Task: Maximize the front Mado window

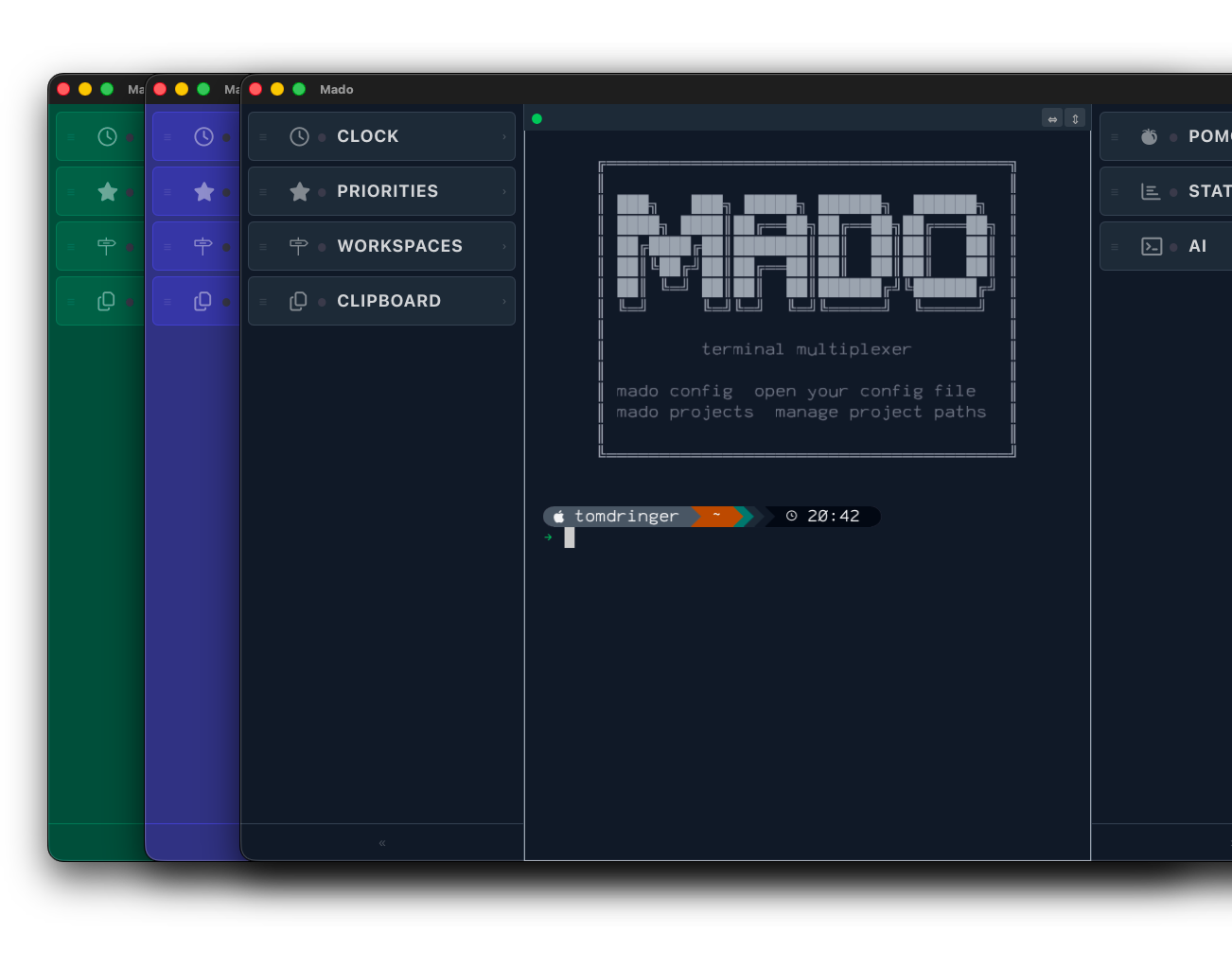Action: tap(299, 89)
